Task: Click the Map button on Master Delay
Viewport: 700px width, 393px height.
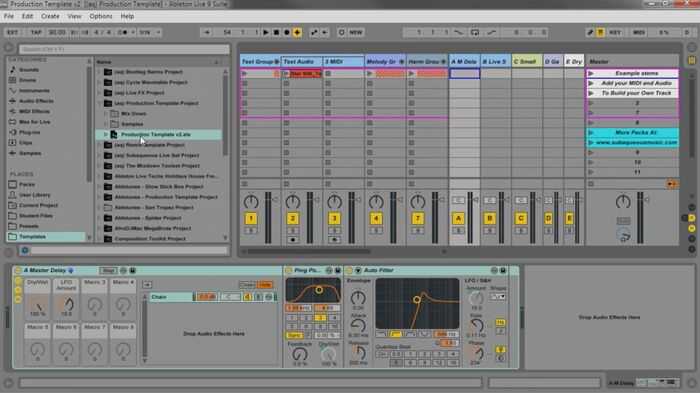Action: (108, 271)
